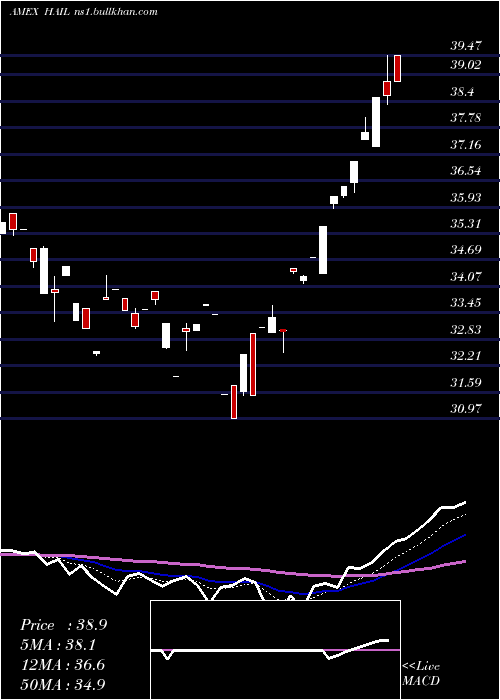Click the 33.45 price axis label

click(x=466, y=303)
